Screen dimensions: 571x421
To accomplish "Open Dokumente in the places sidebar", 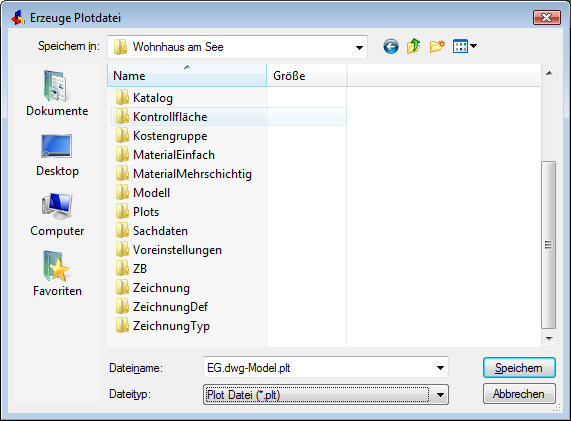I will (57, 93).
